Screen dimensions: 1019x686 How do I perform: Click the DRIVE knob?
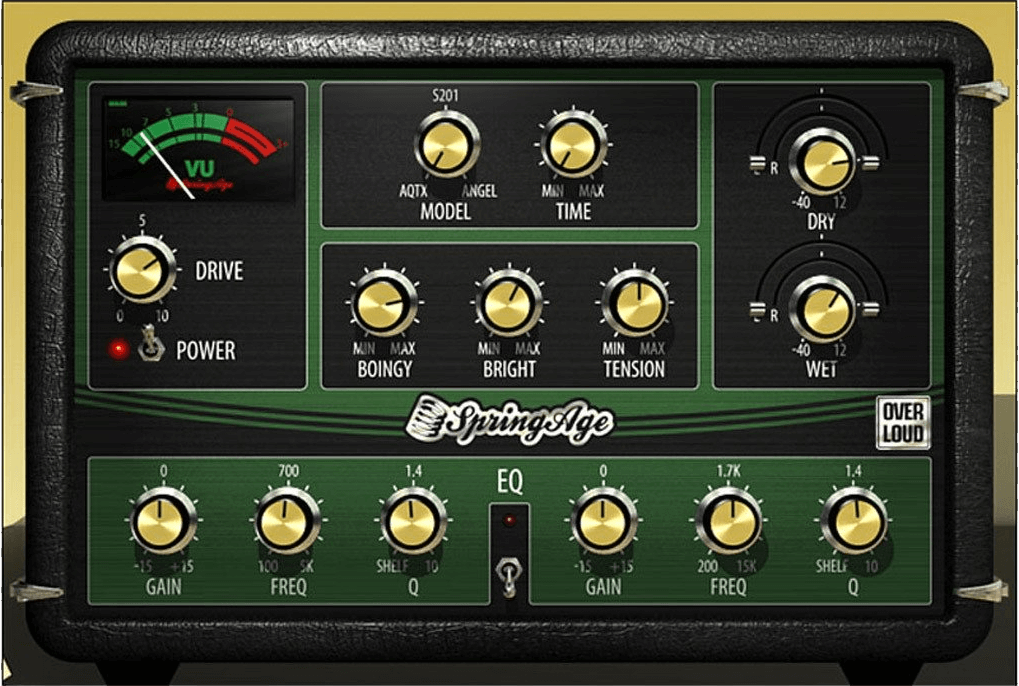tap(142, 270)
